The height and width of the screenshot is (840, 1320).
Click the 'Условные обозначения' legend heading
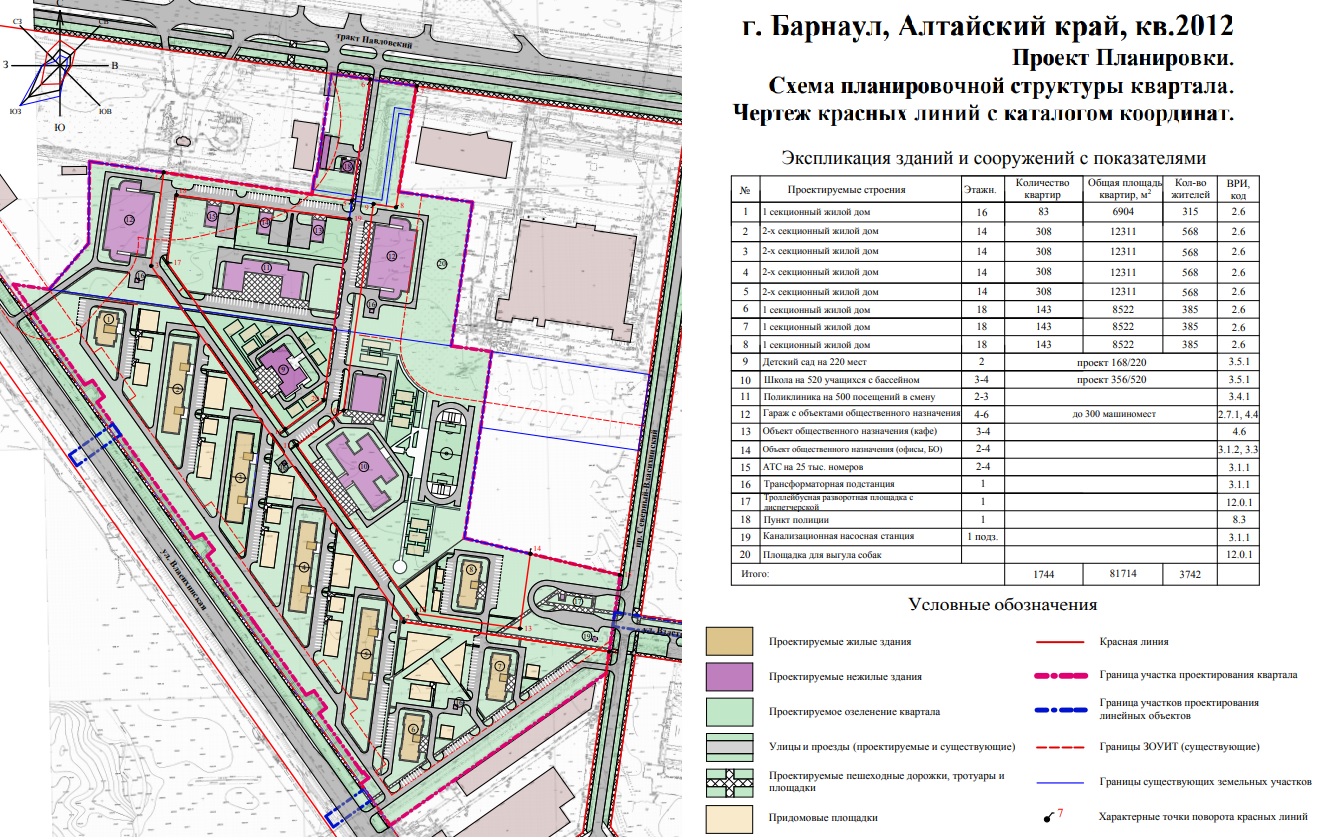pos(1003,605)
